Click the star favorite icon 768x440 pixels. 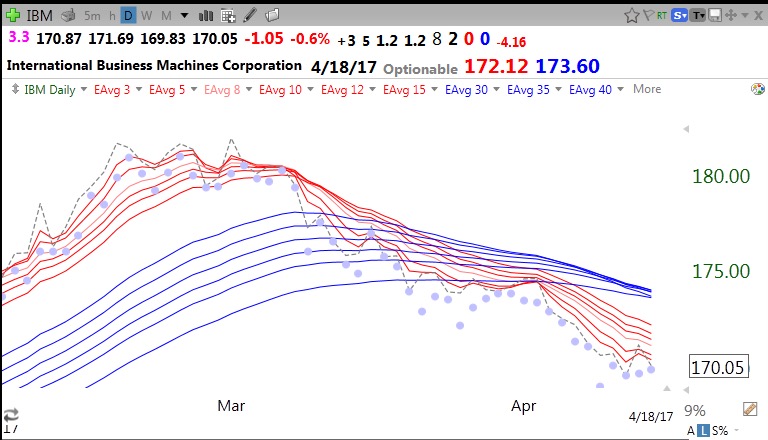(x=632, y=16)
